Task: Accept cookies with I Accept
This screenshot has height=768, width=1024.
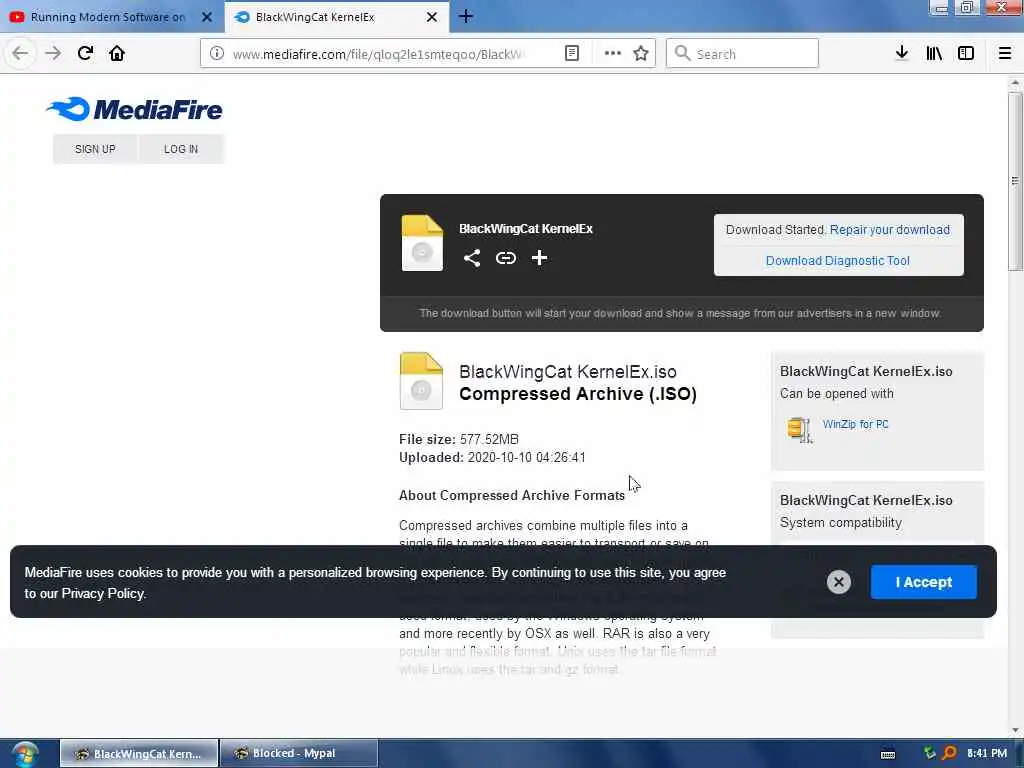Action: pyautogui.click(x=923, y=582)
